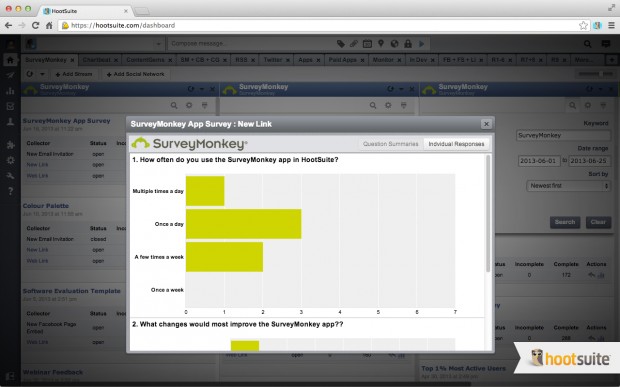Switch to the Chartbeat tab

tap(96, 60)
